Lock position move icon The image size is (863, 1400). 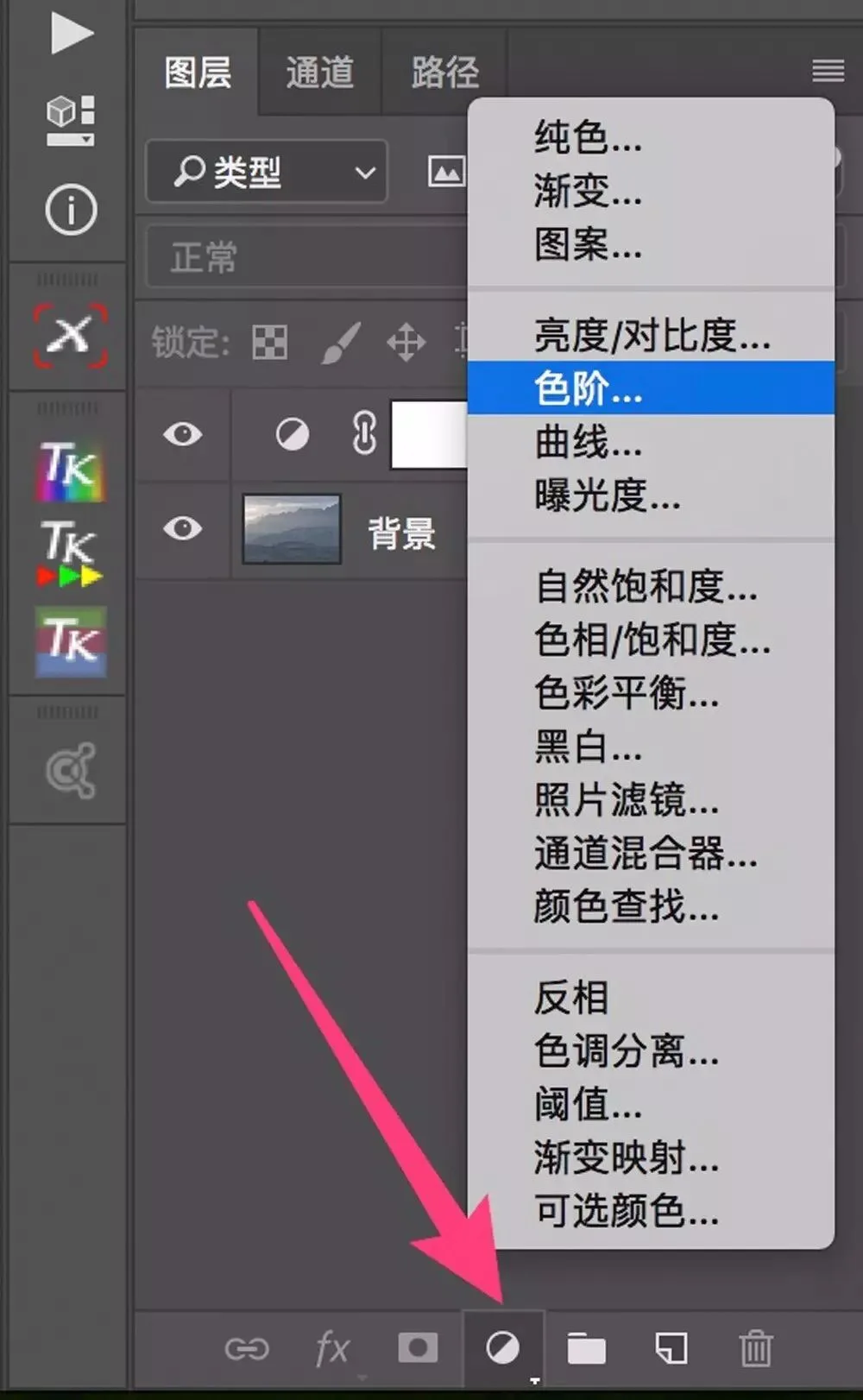406,343
